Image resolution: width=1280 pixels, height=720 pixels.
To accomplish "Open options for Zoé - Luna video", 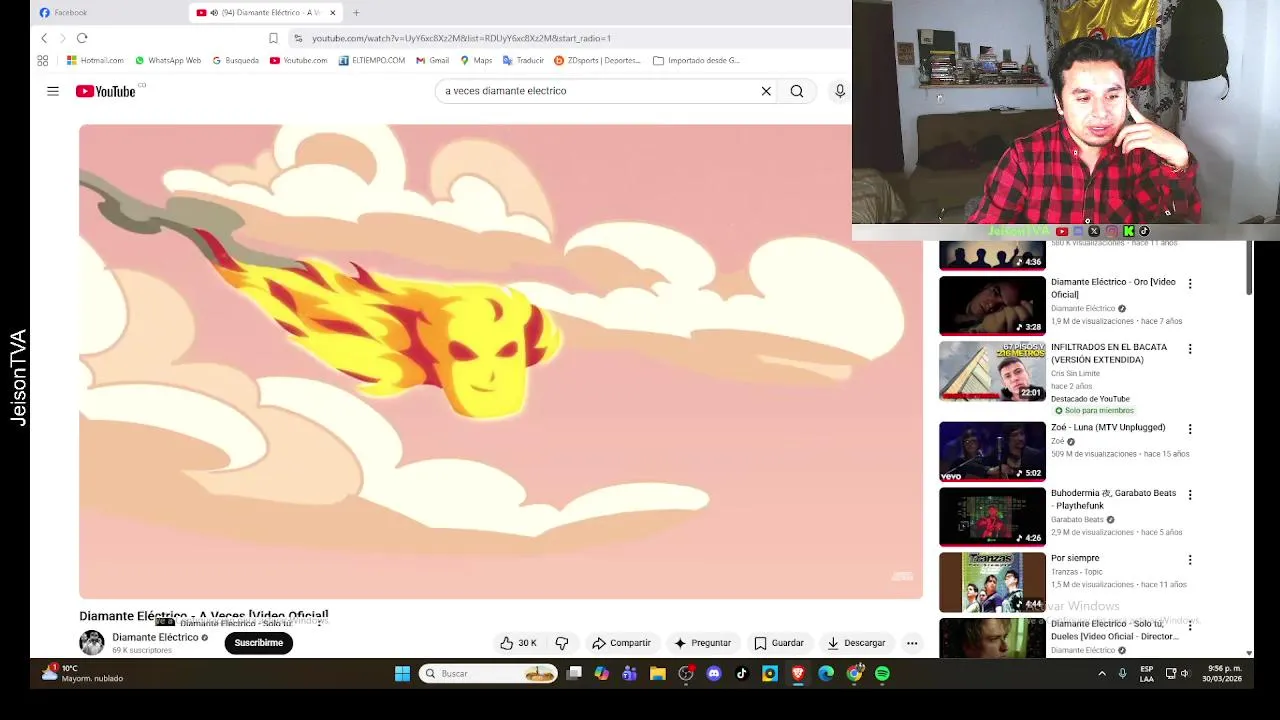I will pyautogui.click(x=1190, y=429).
